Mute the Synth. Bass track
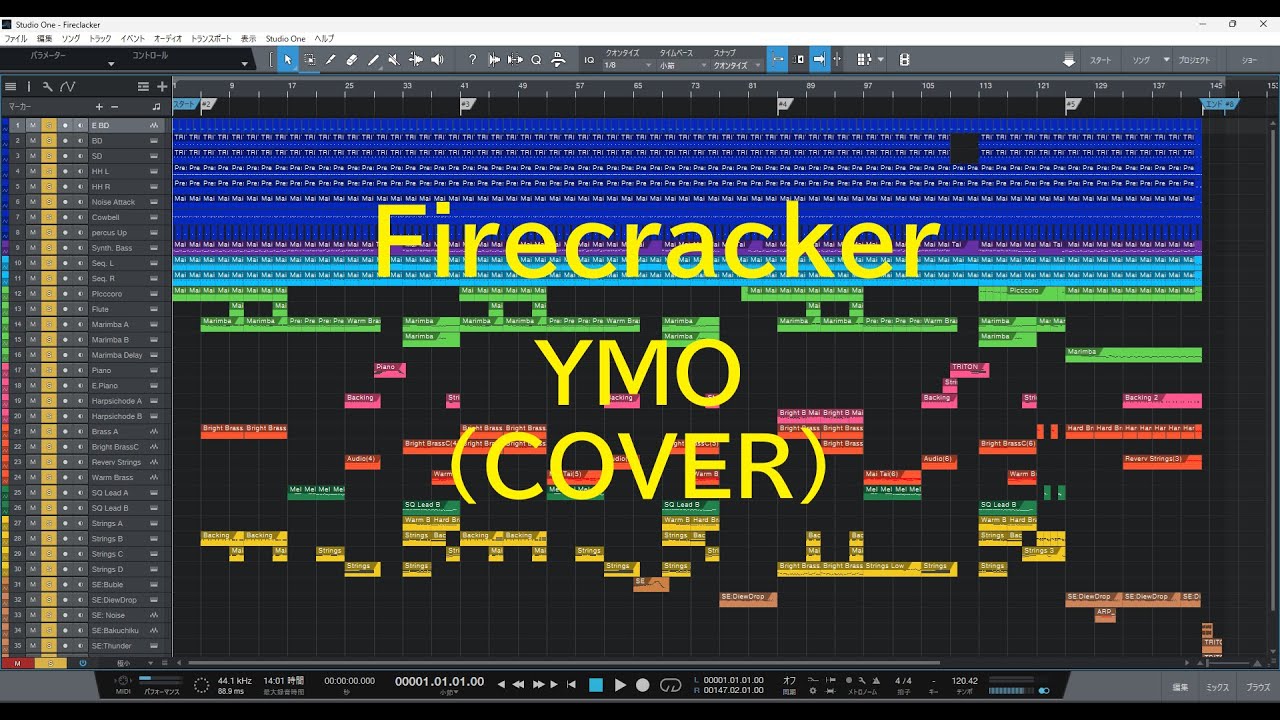The height and width of the screenshot is (720, 1280). (x=32, y=248)
